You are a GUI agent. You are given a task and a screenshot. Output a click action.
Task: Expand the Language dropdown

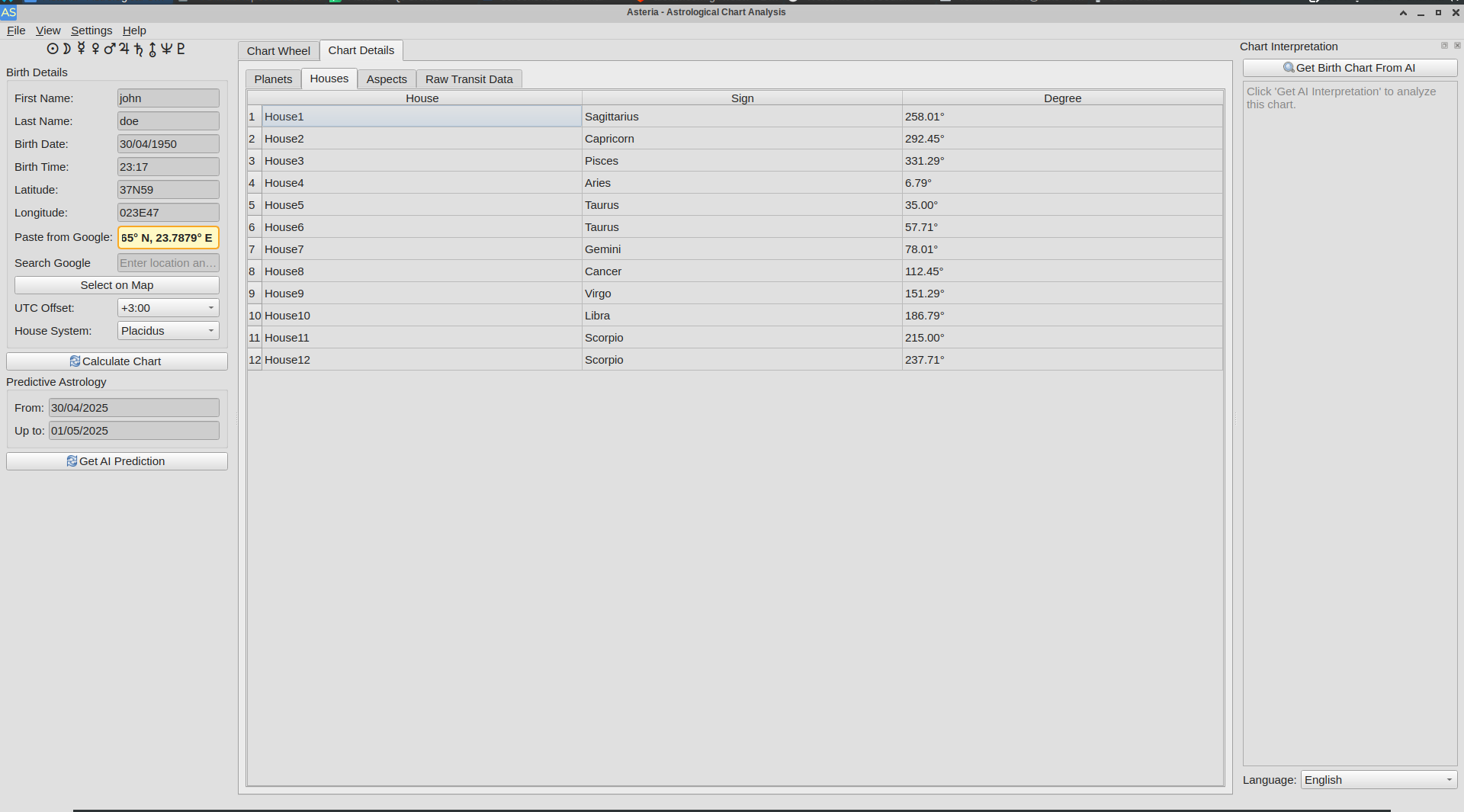click(x=1379, y=780)
